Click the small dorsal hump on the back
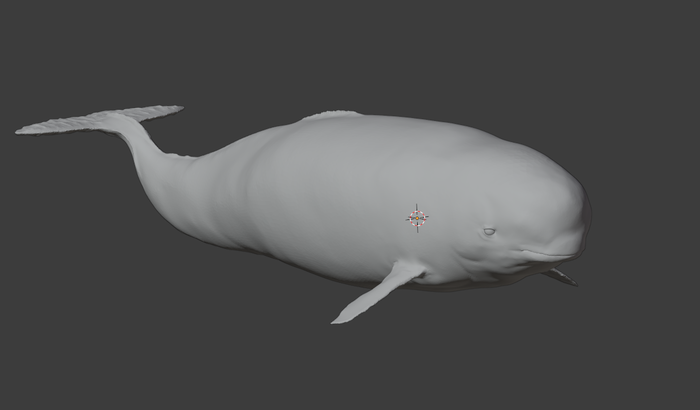This screenshot has height=410, width=700. click(330, 115)
